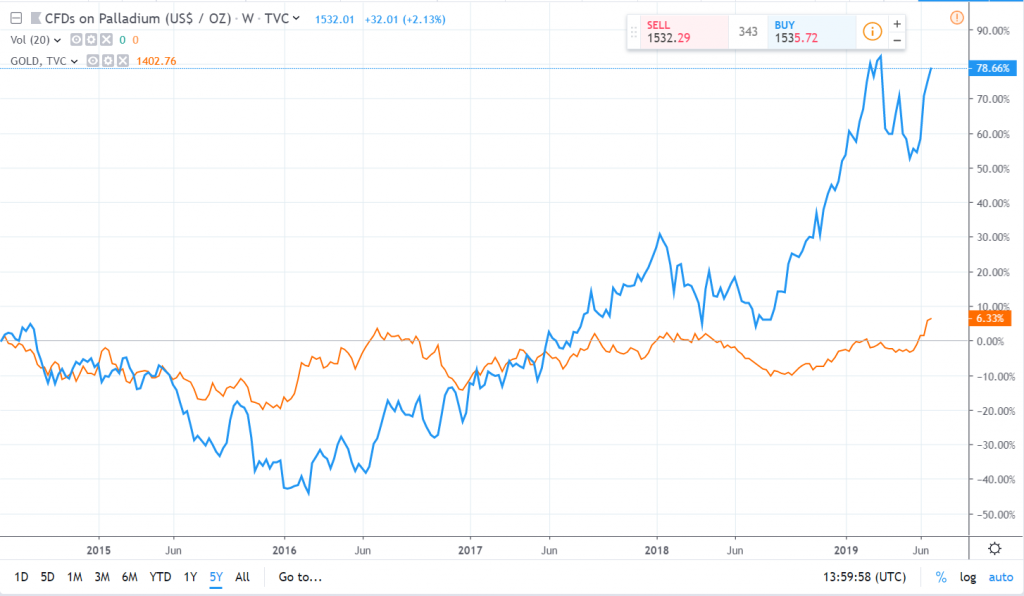Click the orange alert warning icon
This screenshot has width=1024, height=596.
[x=957, y=17]
